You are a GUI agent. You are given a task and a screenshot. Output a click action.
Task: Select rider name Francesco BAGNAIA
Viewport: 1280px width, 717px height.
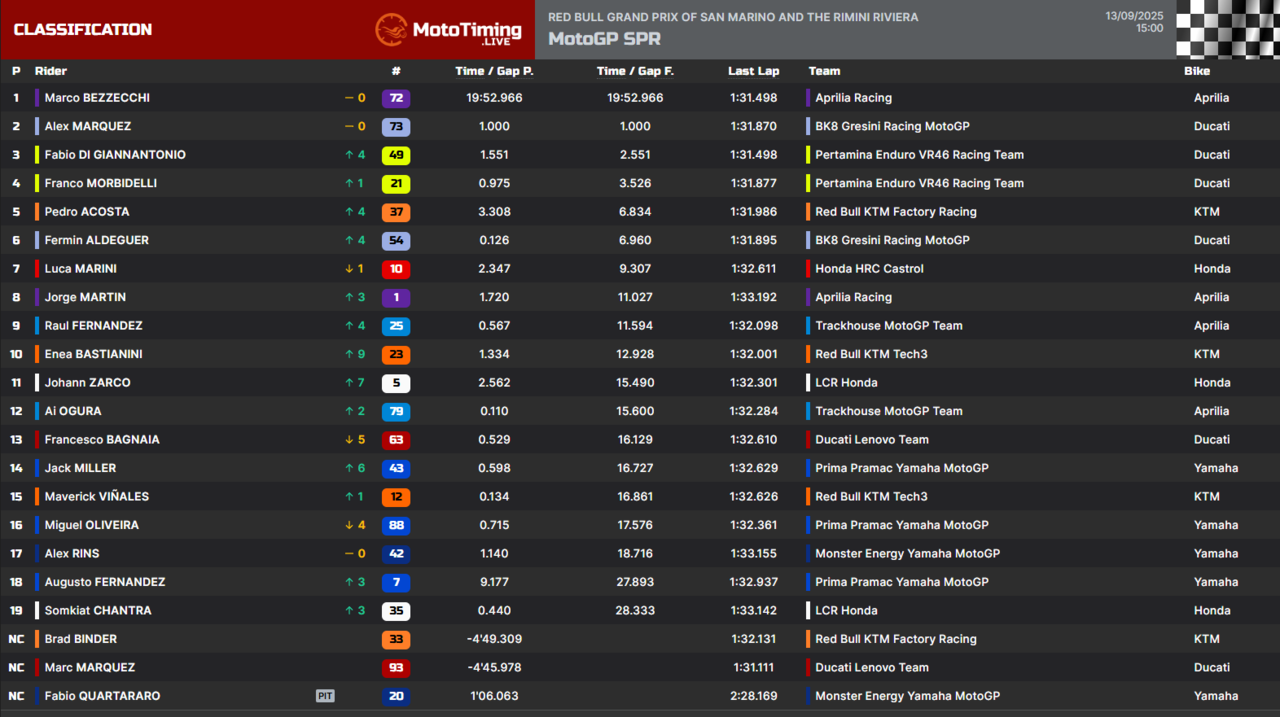tap(102, 440)
